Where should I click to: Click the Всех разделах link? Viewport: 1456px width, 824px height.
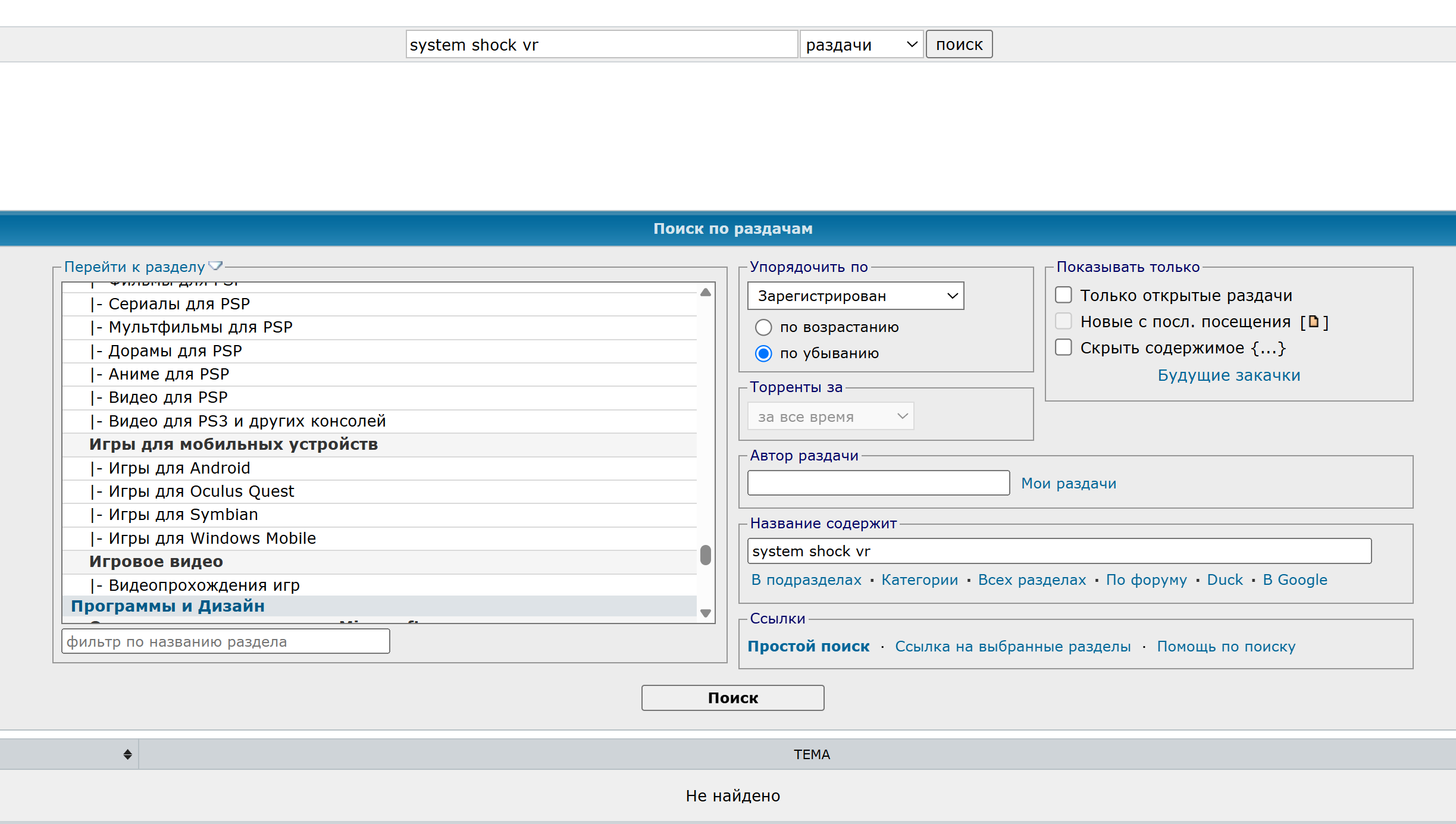[x=1032, y=579]
